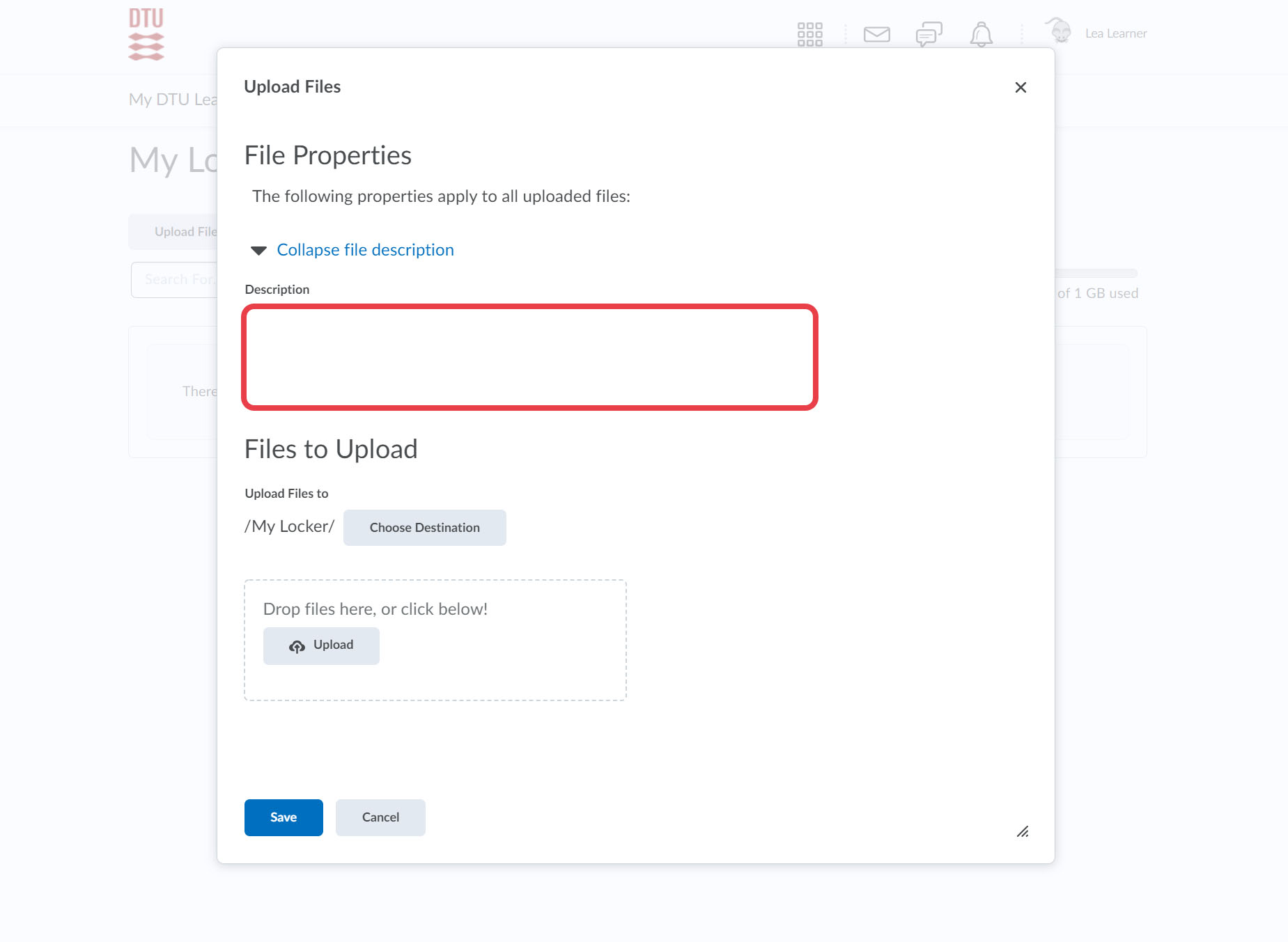The height and width of the screenshot is (942, 1288).
Task: Close the Upload Files dialog
Action: tap(1021, 88)
